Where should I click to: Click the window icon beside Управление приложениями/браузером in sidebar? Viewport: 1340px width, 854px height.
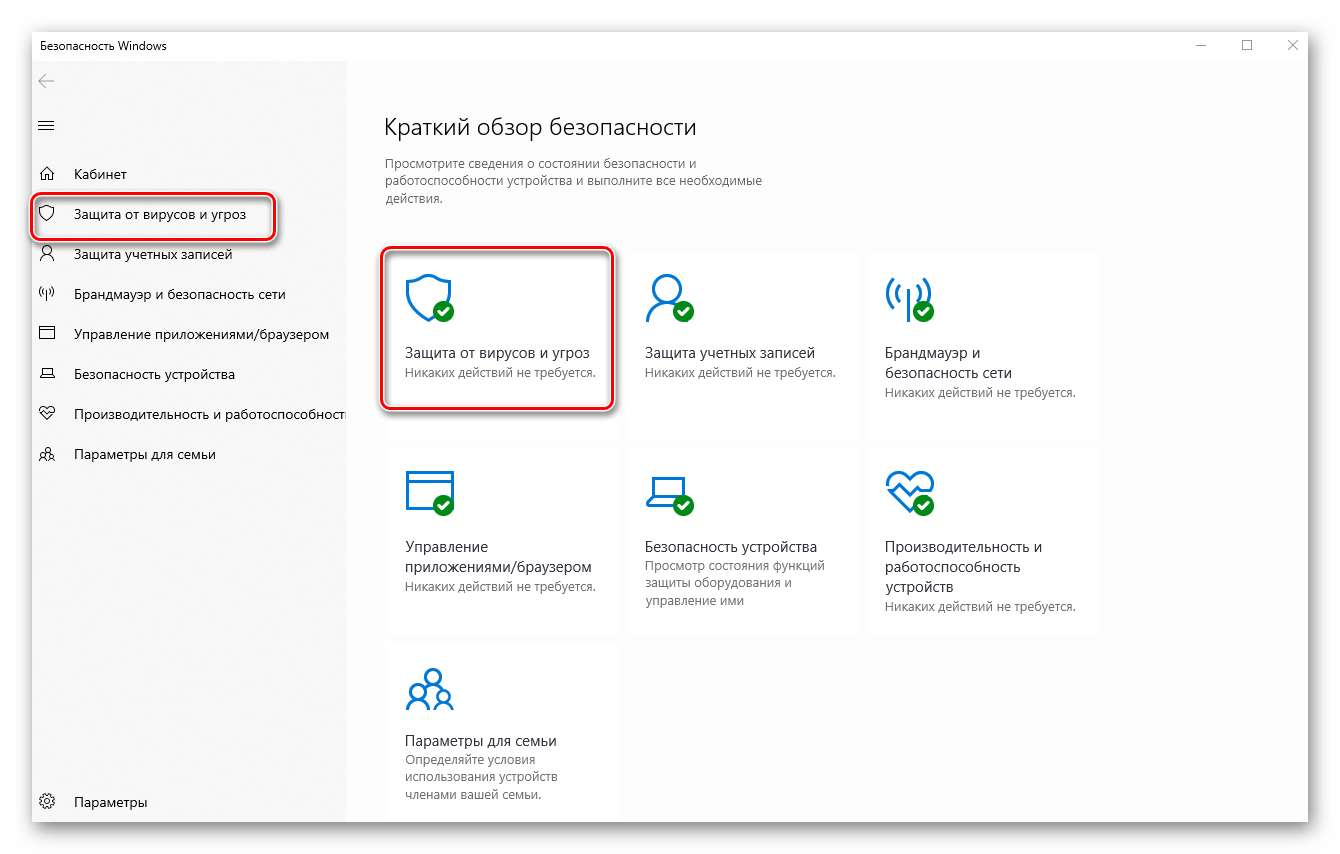tap(46, 334)
